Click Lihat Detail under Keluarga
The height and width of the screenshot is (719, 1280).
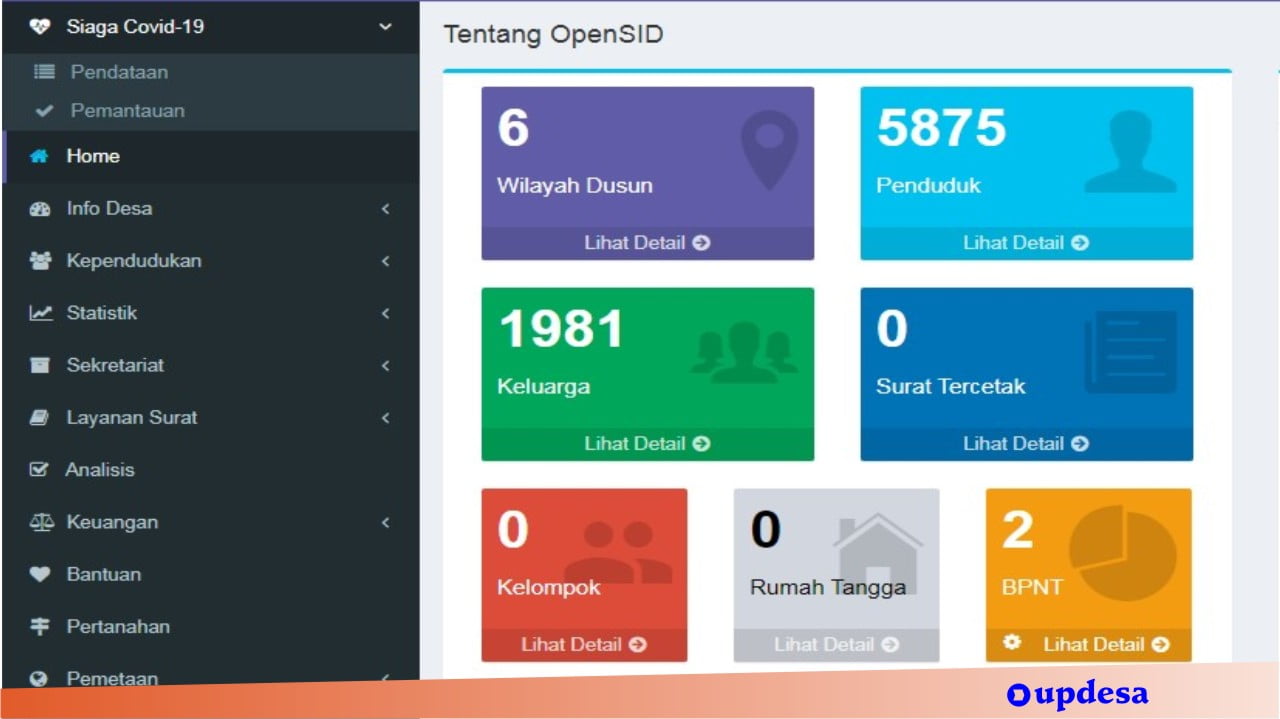click(x=647, y=444)
